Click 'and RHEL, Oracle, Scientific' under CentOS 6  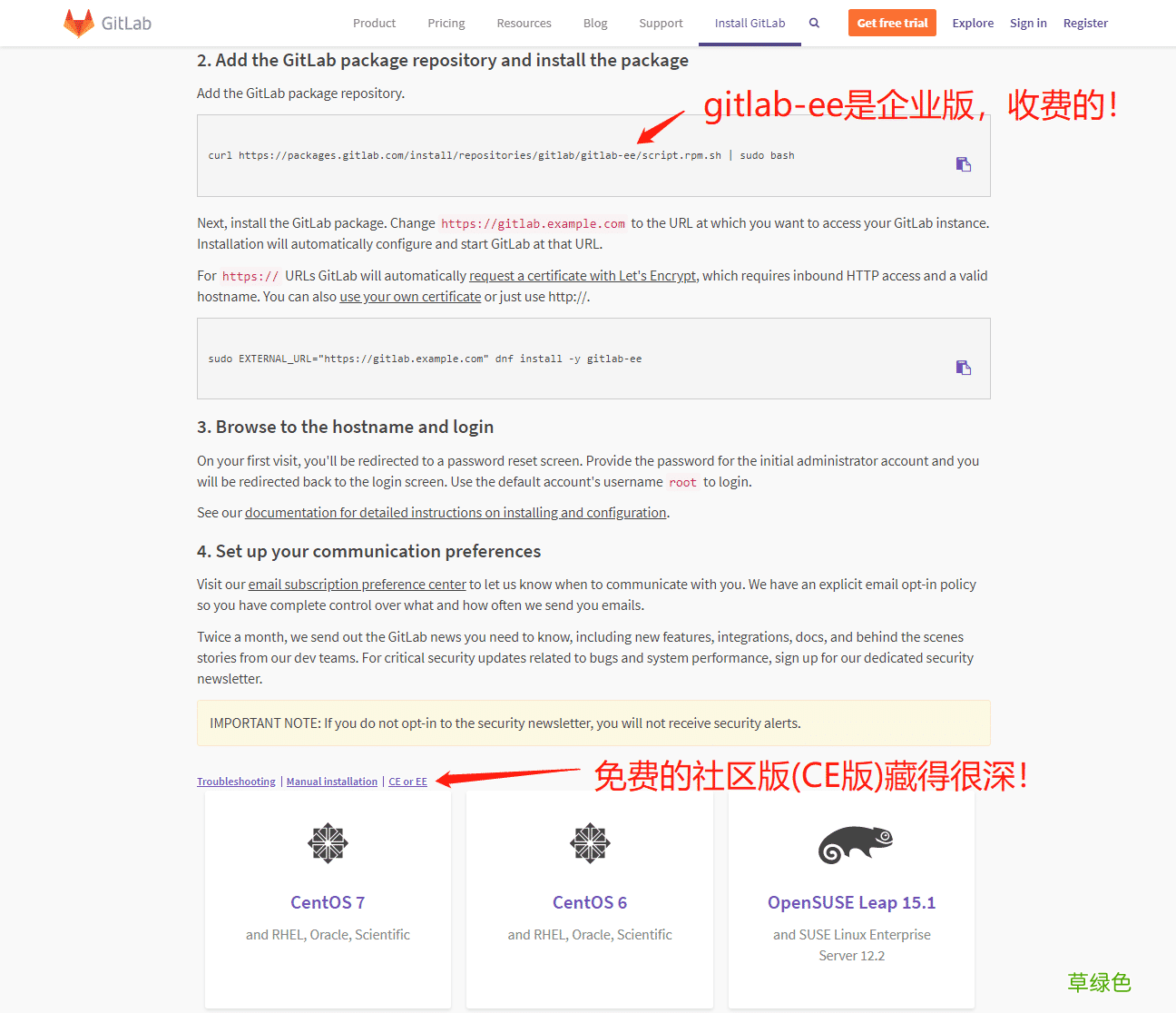coord(590,934)
